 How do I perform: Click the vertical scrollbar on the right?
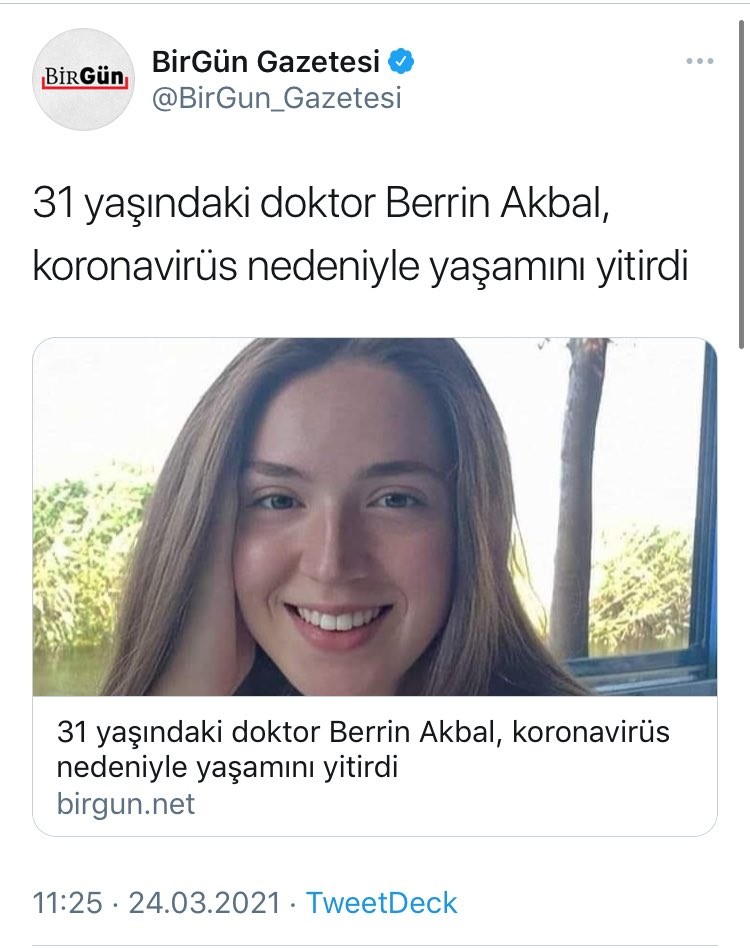coord(742,184)
